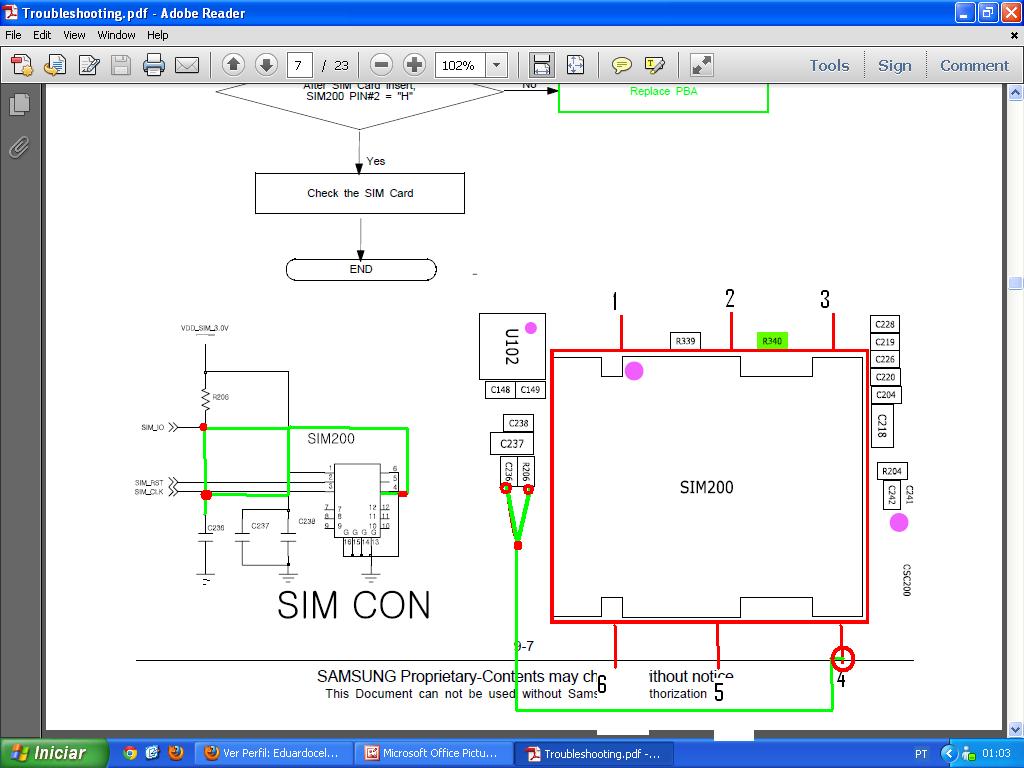
Task: Zoom in with the plus button
Action: tap(415, 65)
